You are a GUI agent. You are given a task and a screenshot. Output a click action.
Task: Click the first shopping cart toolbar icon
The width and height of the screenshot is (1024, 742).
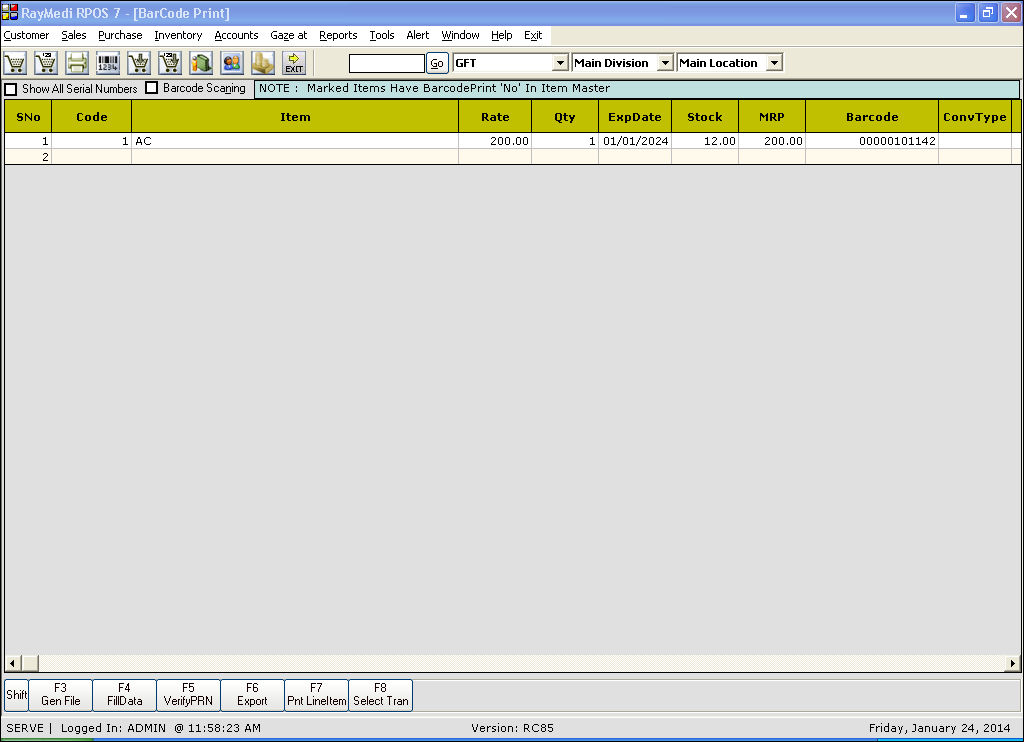coord(15,63)
